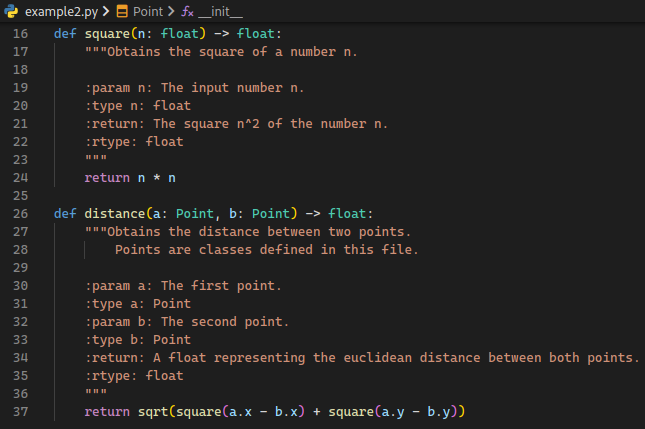Image resolution: width=645 pixels, height=429 pixels.
Task: Click '-> float:' return annotation on line 16
Action: pos(248,34)
